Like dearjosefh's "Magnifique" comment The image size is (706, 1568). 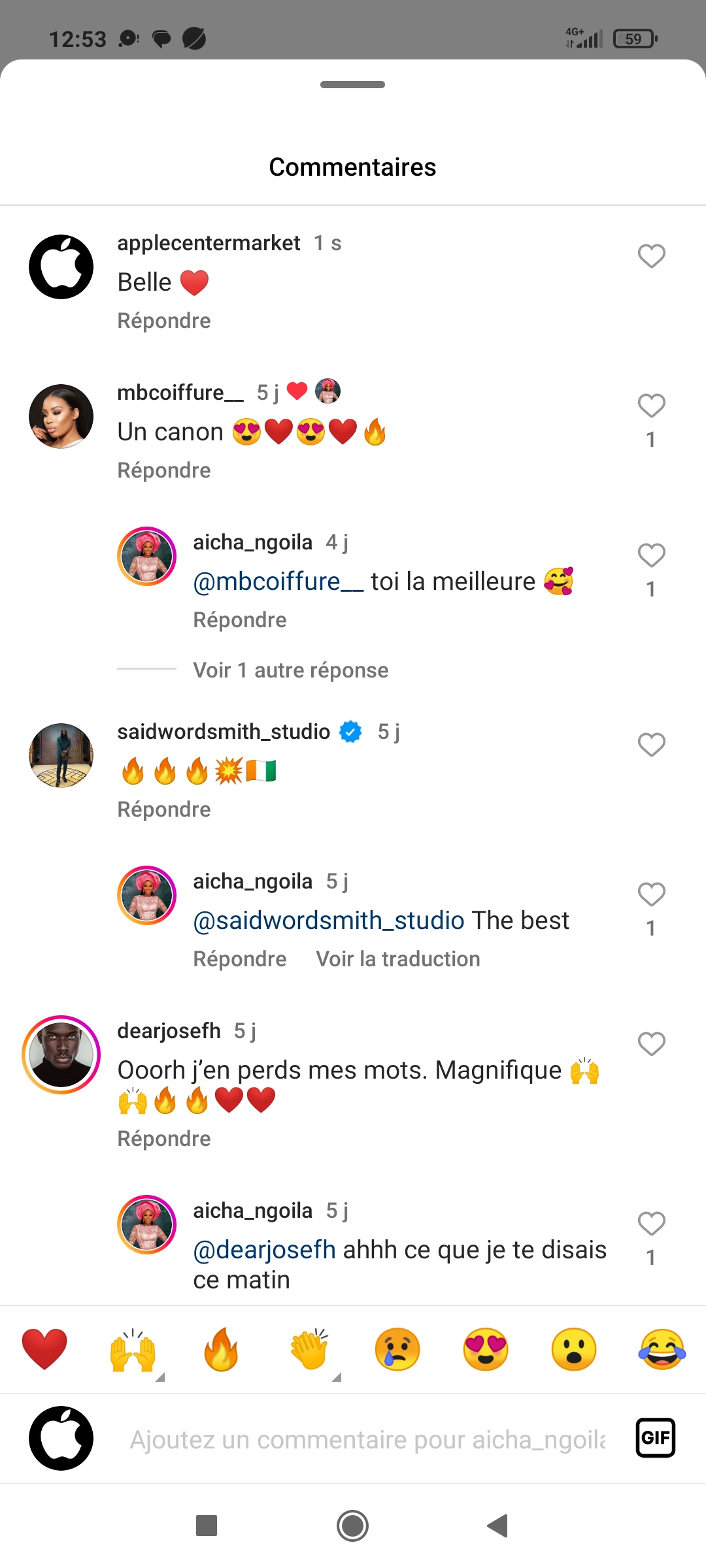[x=651, y=1044]
